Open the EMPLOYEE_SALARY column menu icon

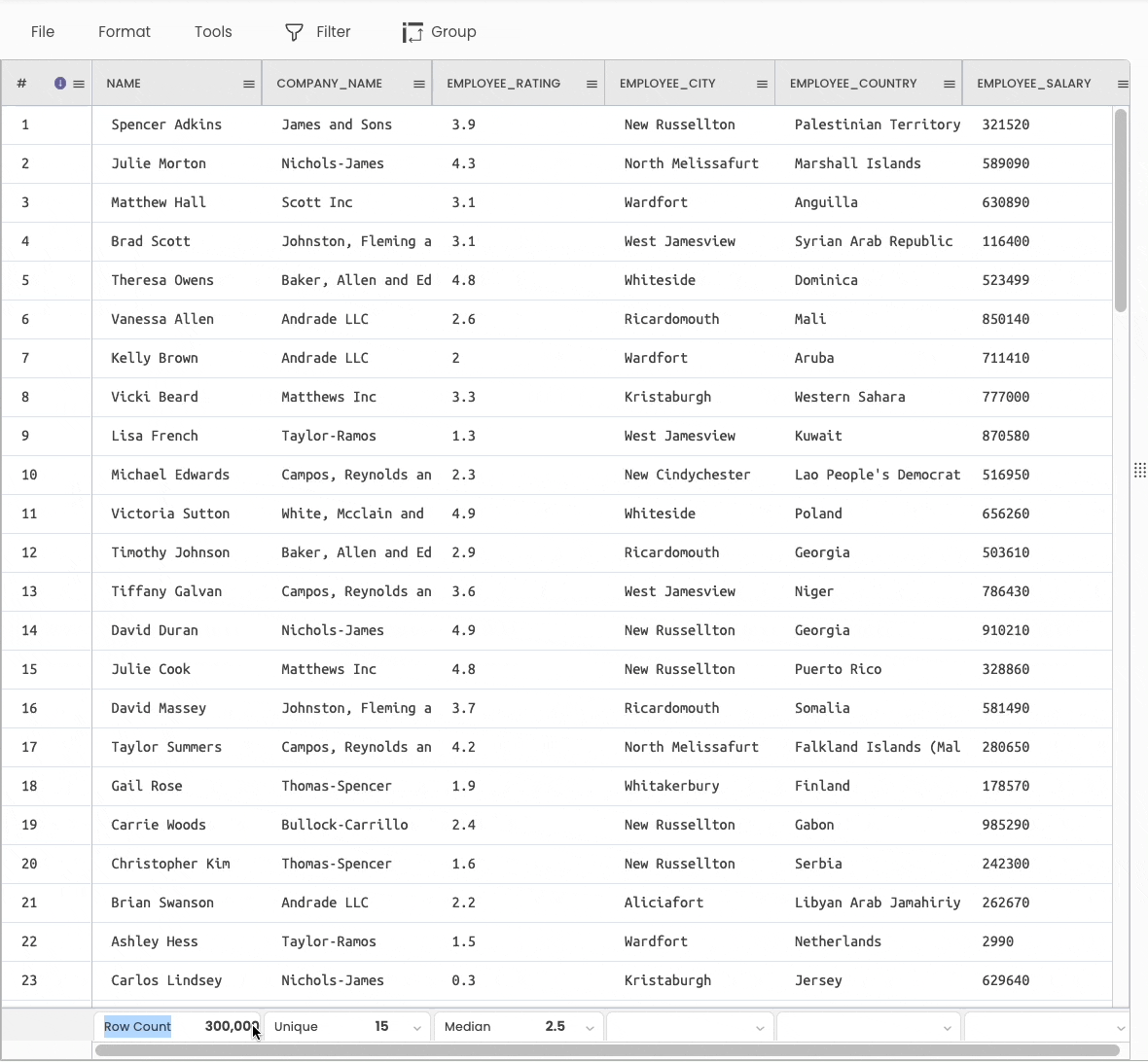tap(1122, 85)
